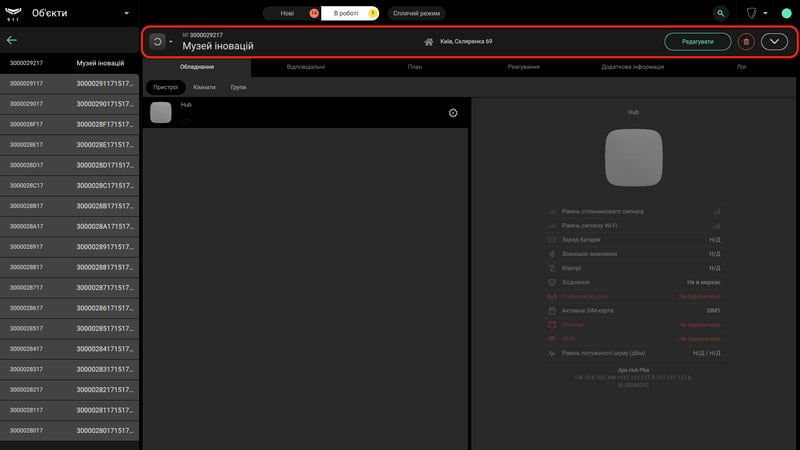Viewport: 800px width, 450px height.
Task: Select the Обладнання tab
Action: pos(197,67)
